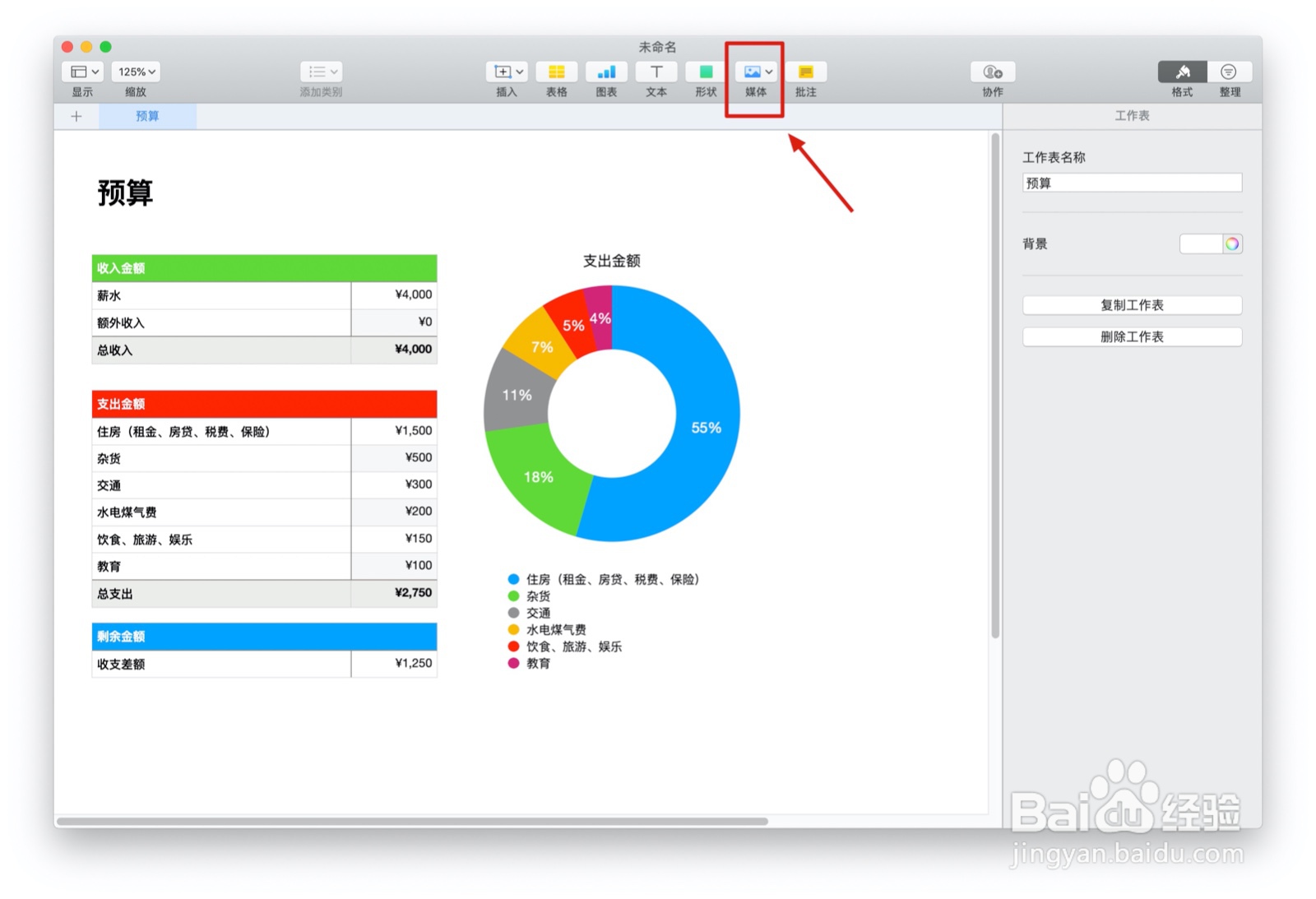Select the 饮食、旅游、娱乐 table row label

tap(221, 539)
